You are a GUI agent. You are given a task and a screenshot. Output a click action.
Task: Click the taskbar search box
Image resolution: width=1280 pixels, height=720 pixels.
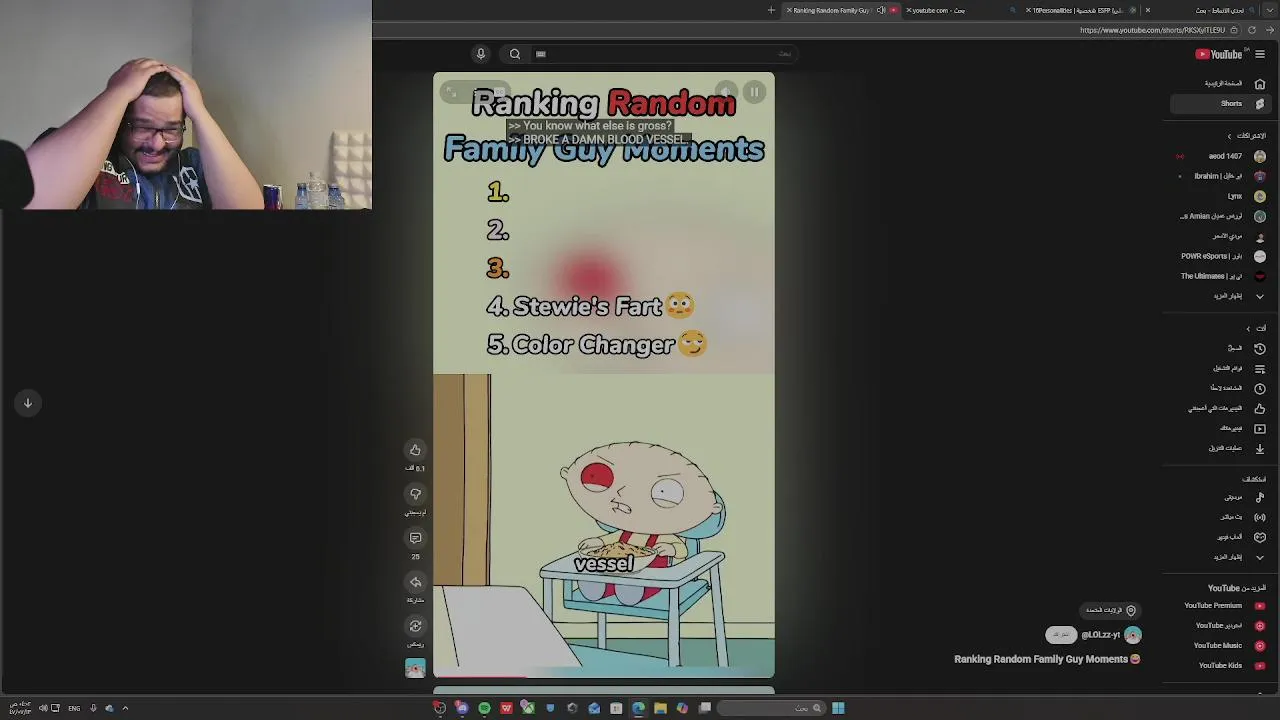772,708
